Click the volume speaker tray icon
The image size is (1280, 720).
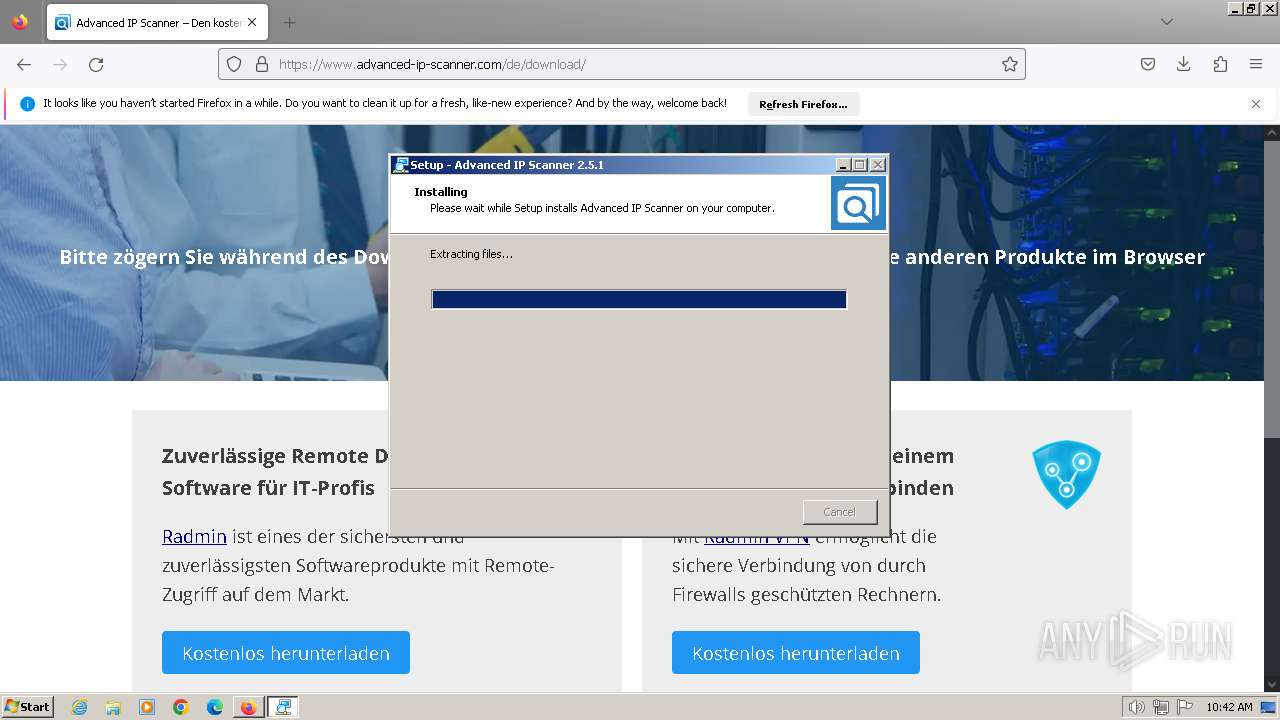(x=1137, y=707)
